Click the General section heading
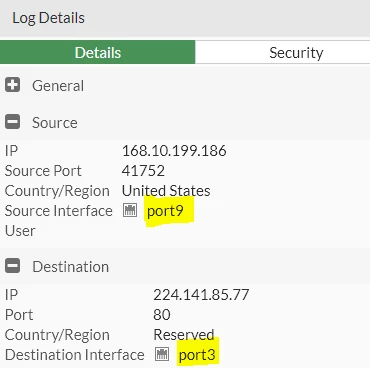370x368 pixels. (x=58, y=86)
